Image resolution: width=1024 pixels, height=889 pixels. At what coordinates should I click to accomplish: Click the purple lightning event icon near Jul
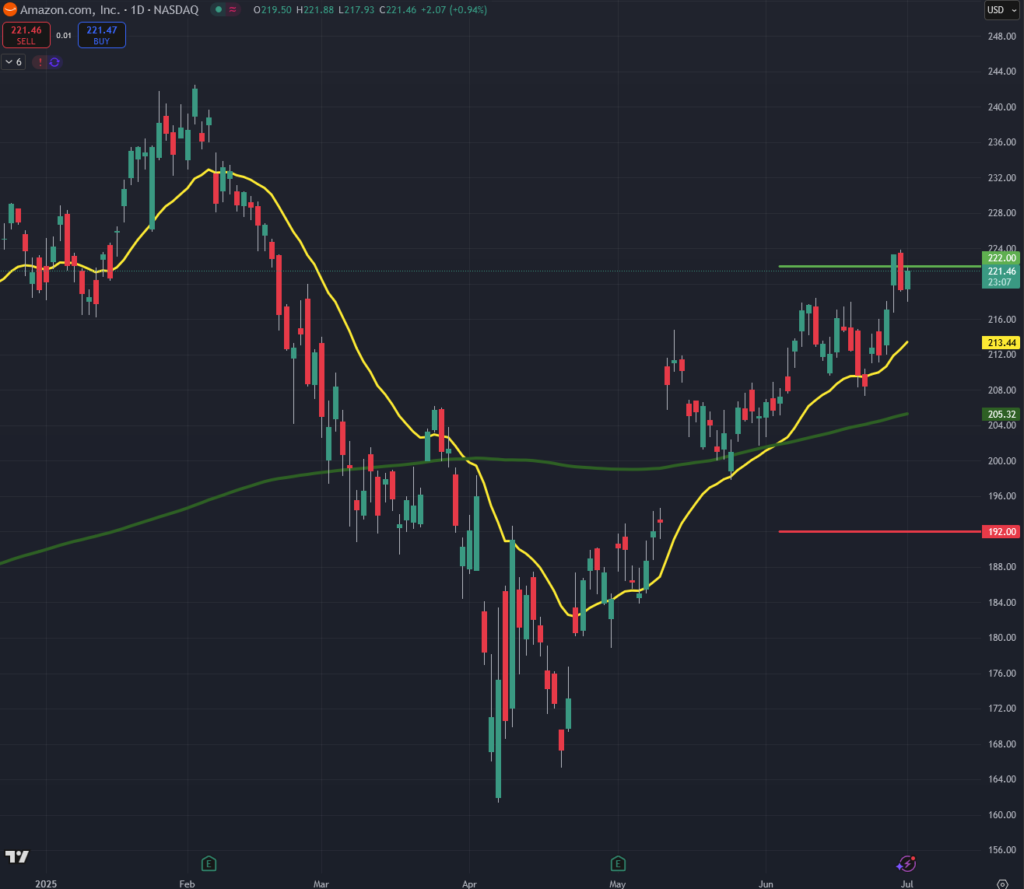pyautogui.click(x=906, y=864)
